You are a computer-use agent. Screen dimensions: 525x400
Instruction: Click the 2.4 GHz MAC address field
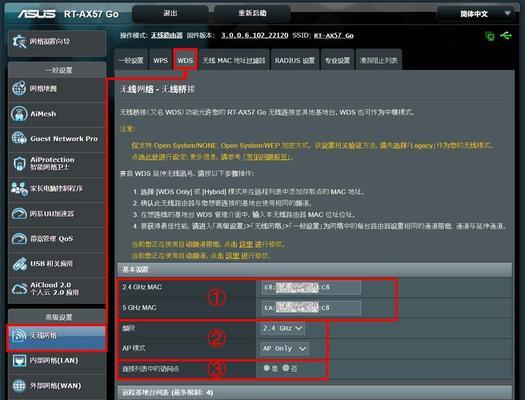(311, 287)
